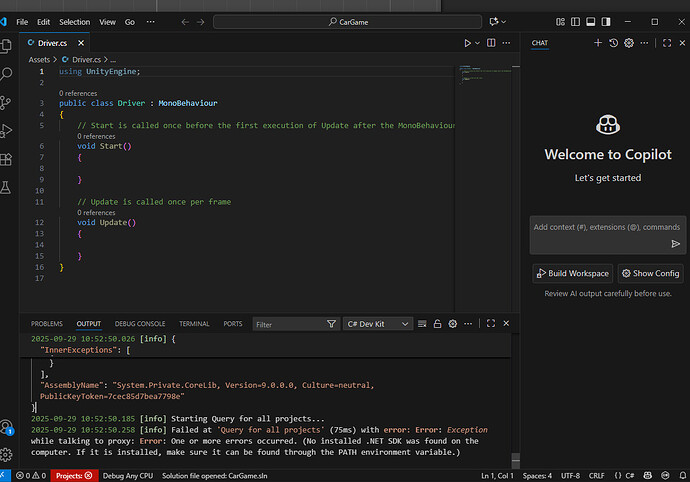Click the Build Workspace button
Viewport: 690px width, 482px height.
tap(571, 273)
